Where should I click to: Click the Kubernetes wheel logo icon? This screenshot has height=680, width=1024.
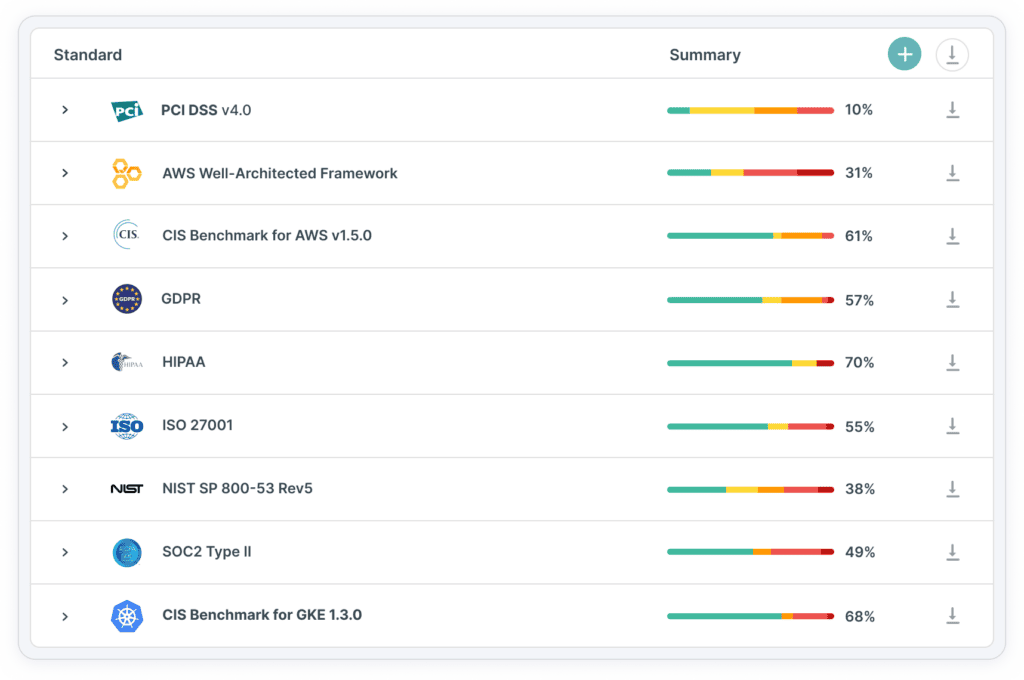pos(127,616)
